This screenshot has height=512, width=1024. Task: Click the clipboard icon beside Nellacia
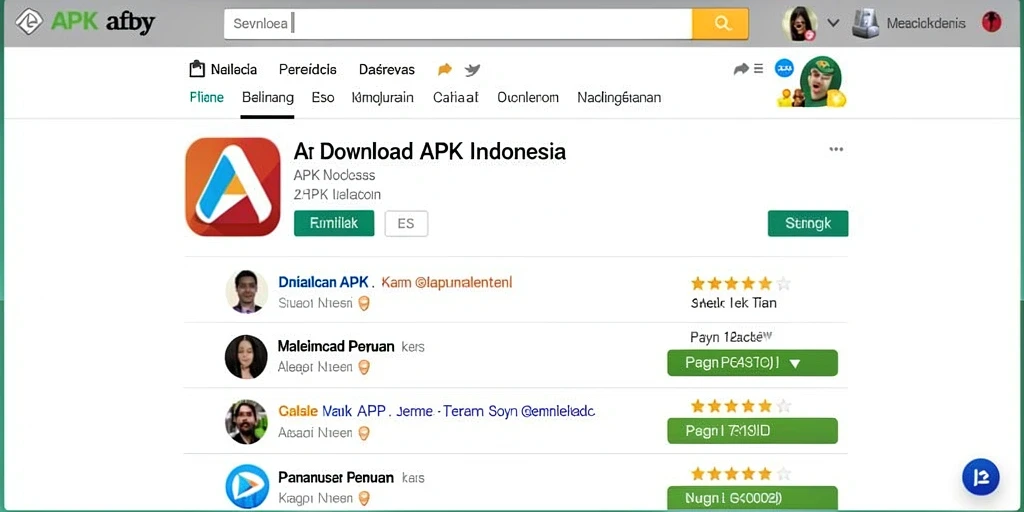197,69
